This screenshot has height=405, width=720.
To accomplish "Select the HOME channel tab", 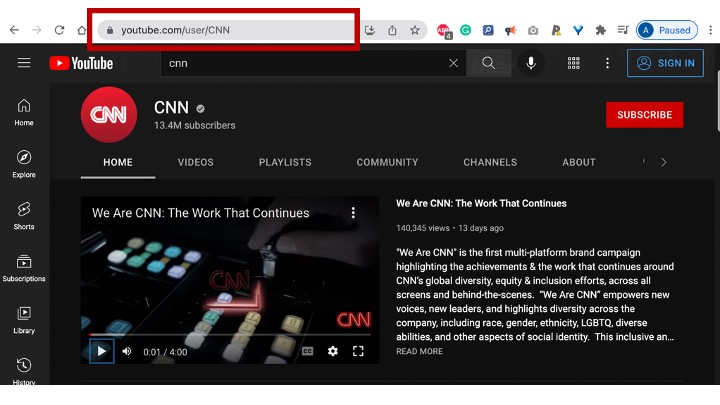I will tap(118, 163).
